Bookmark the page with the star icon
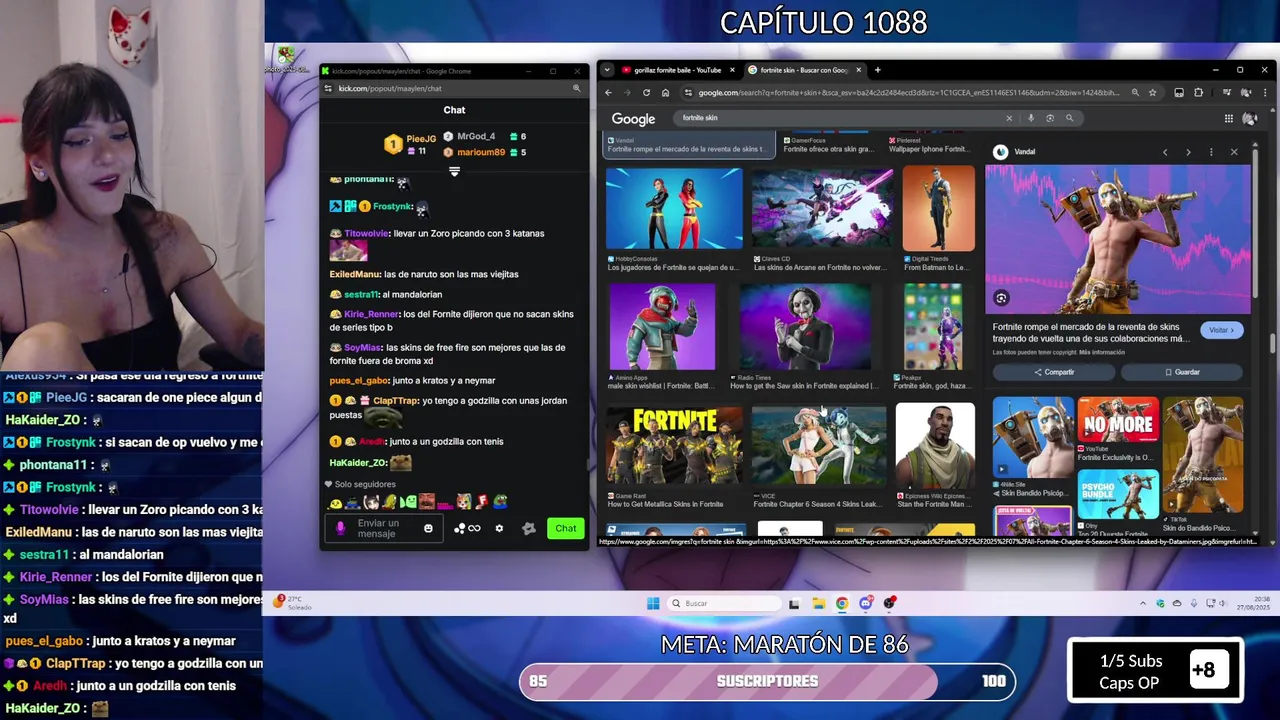This screenshot has width=1280, height=720. (1152, 93)
